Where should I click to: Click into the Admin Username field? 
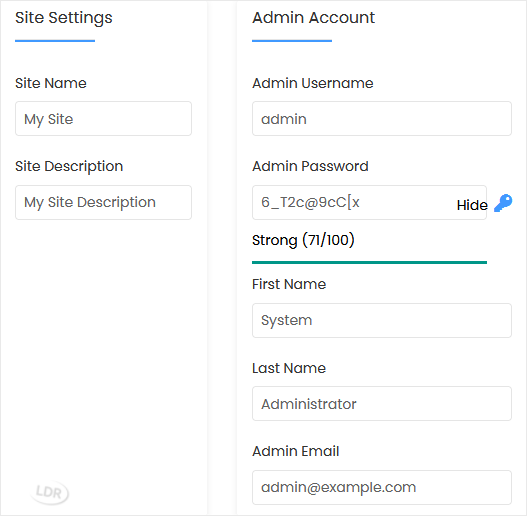coord(382,119)
